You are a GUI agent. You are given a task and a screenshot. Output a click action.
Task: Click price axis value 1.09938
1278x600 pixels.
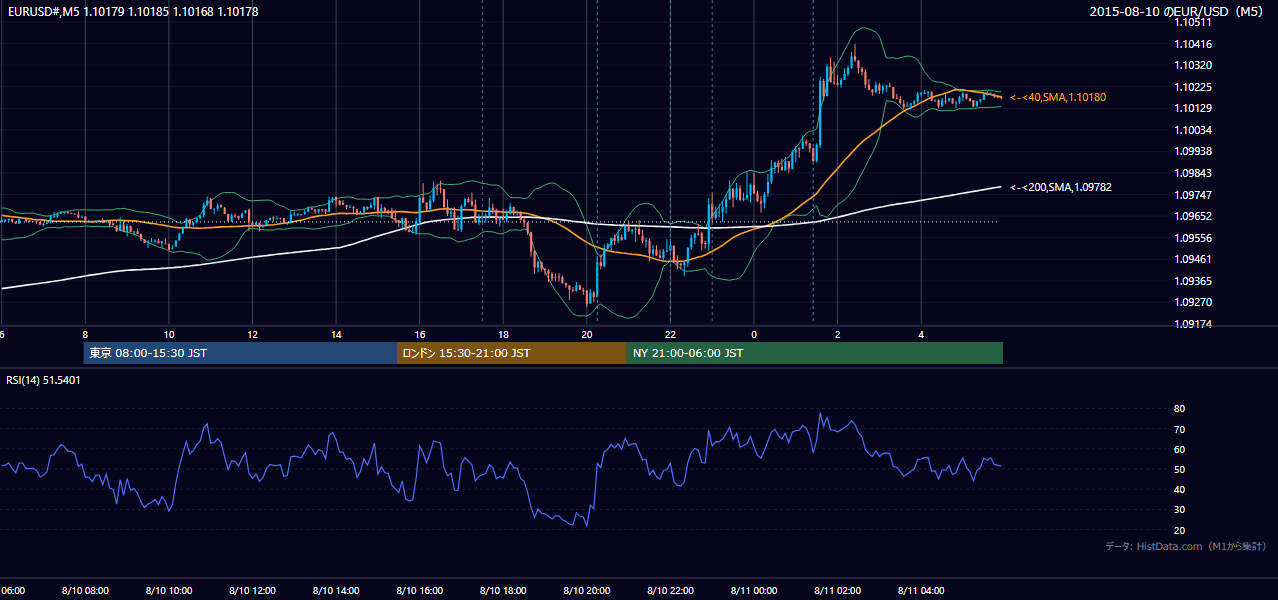click(x=1192, y=151)
